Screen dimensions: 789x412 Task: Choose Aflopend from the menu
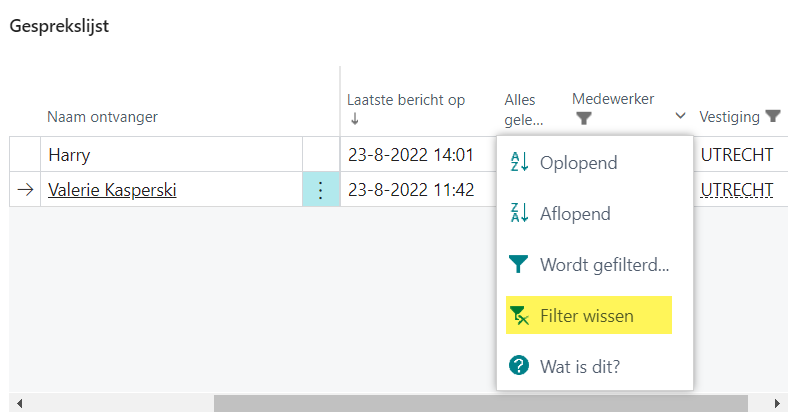tap(574, 213)
